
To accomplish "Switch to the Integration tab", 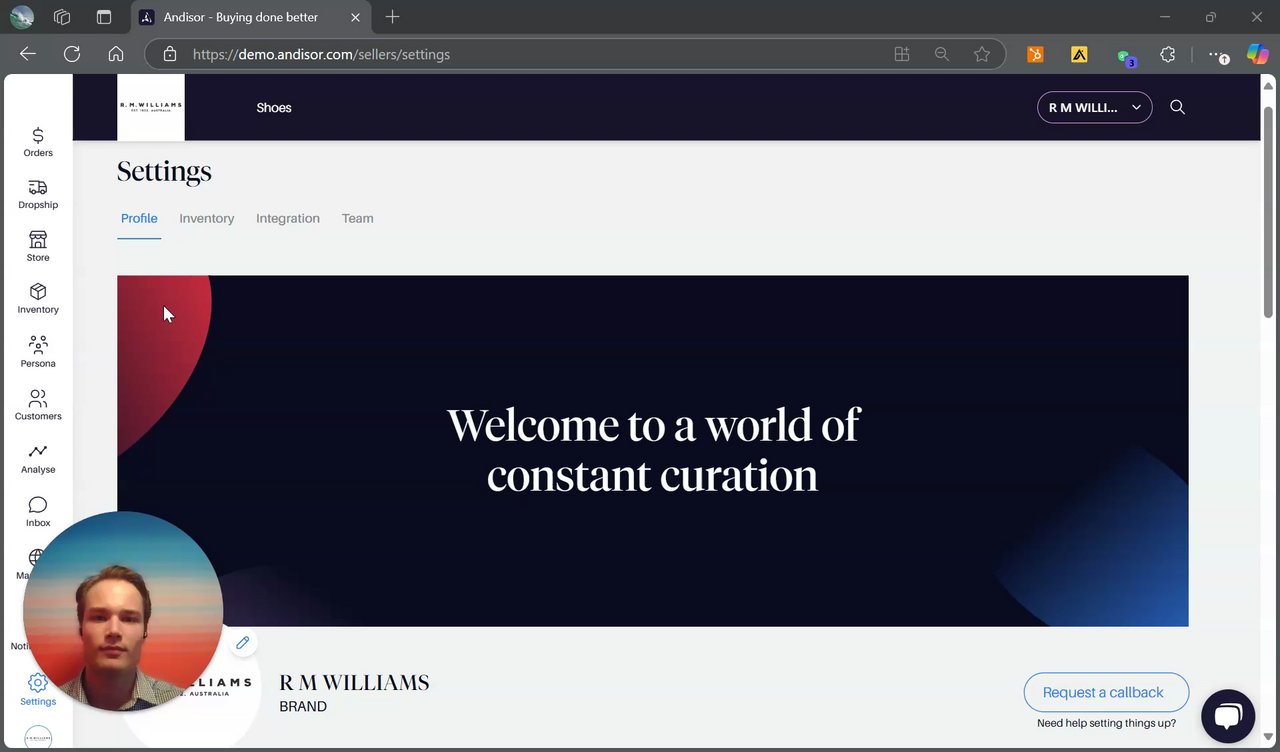I will pyautogui.click(x=288, y=218).
